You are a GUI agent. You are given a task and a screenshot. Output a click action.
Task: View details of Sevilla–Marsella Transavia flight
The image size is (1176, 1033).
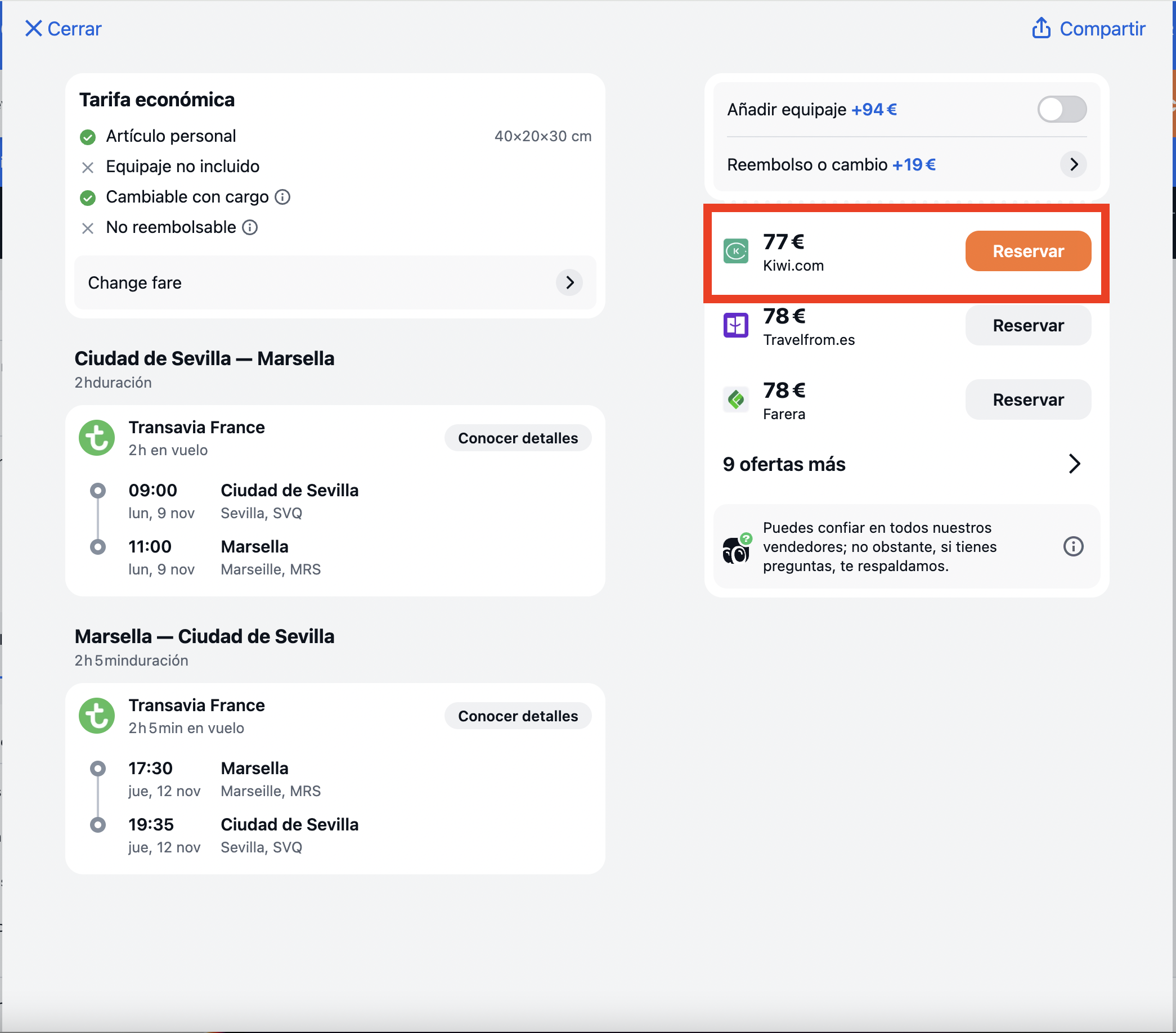point(518,438)
